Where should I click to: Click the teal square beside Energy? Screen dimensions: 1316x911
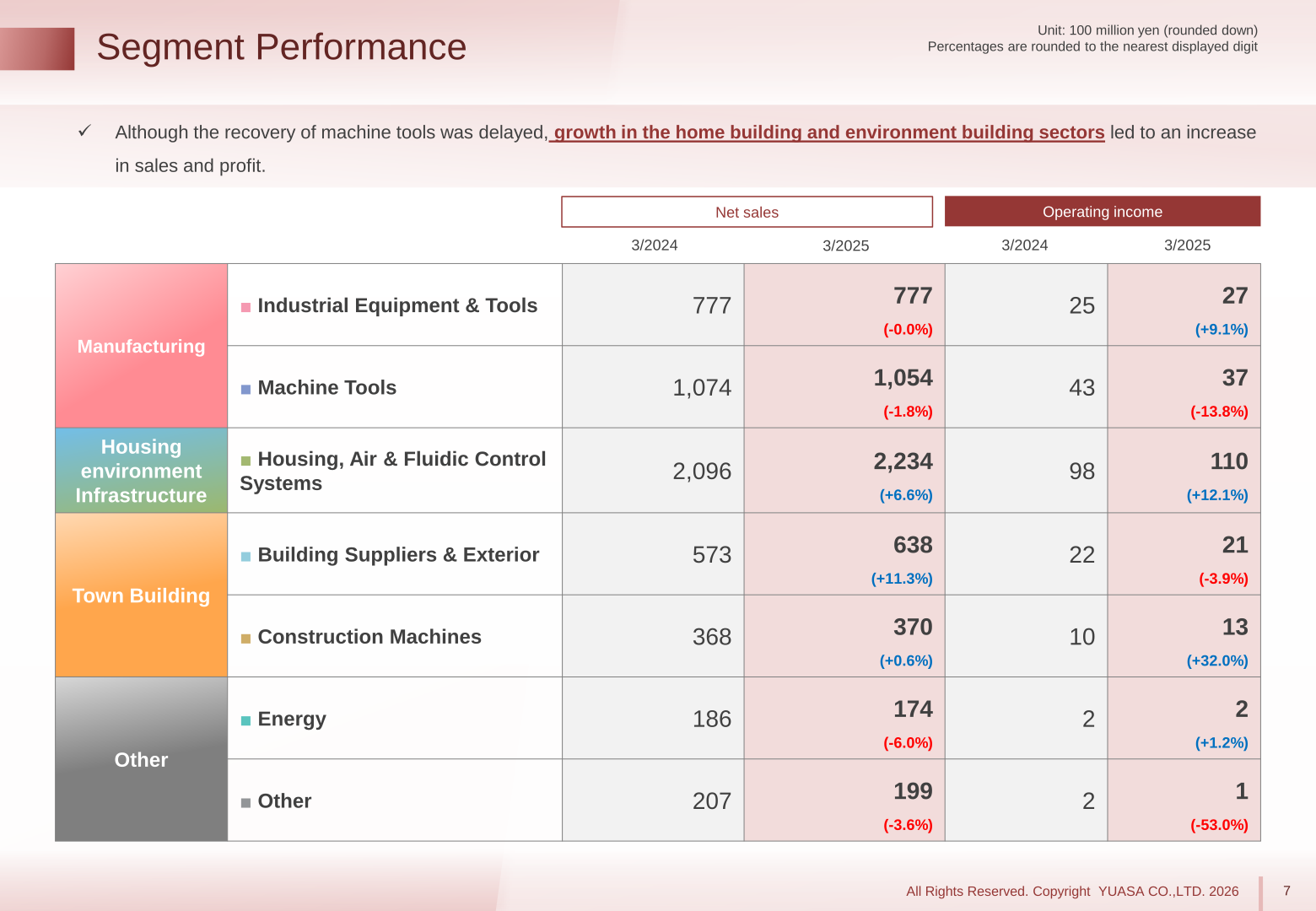click(245, 721)
